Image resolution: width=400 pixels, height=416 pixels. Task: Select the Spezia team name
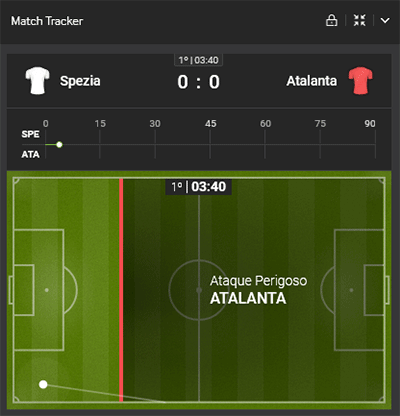pyautogui.click(x=80, y=81)
